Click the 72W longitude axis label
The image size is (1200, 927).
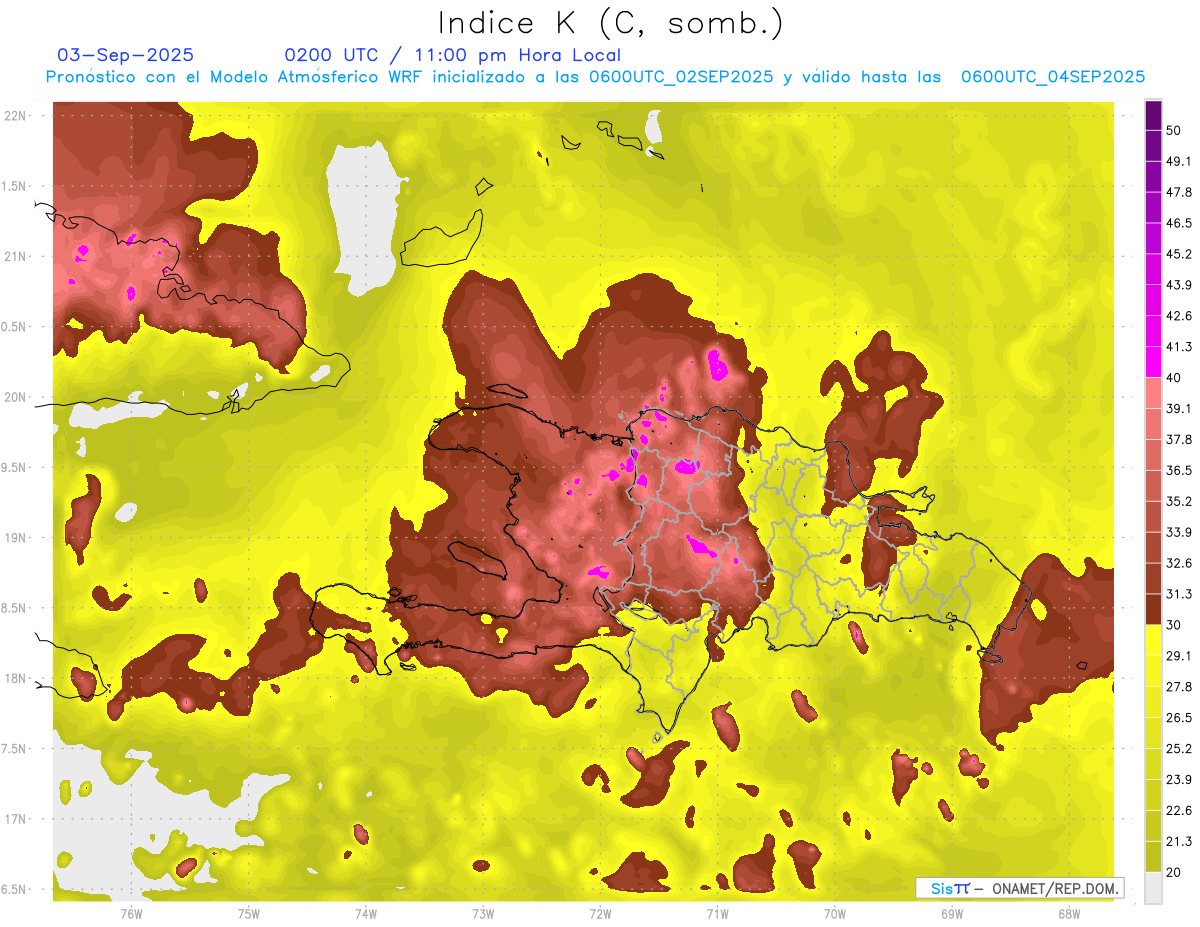point(600,913)
